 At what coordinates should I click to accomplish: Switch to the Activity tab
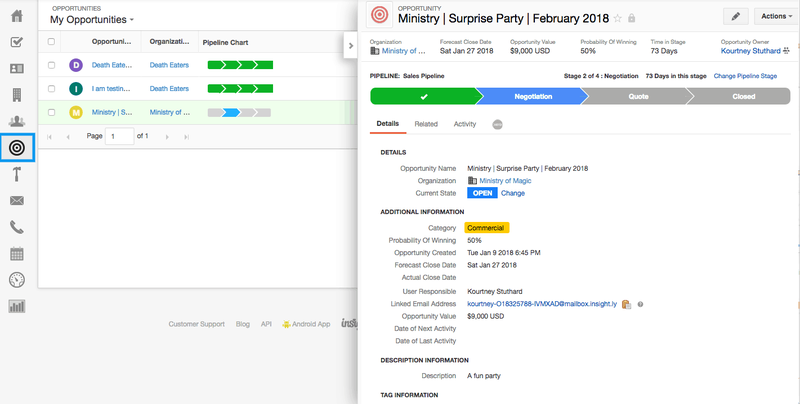click(465, 124)
